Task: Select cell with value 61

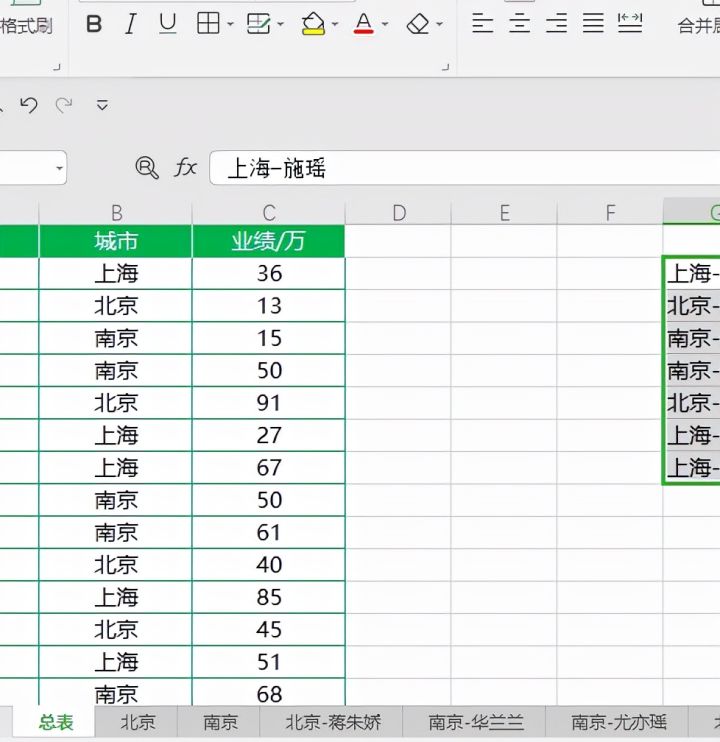Action: point(269,532)
